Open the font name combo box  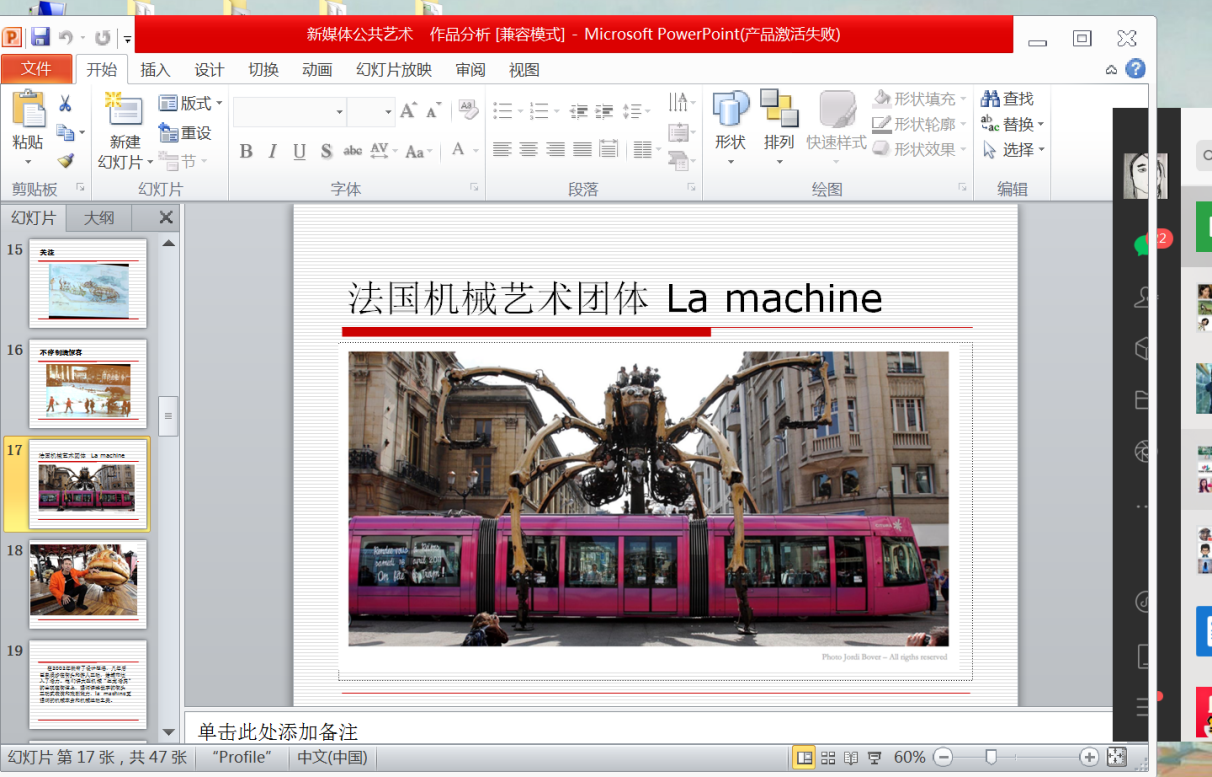point(290,111)
